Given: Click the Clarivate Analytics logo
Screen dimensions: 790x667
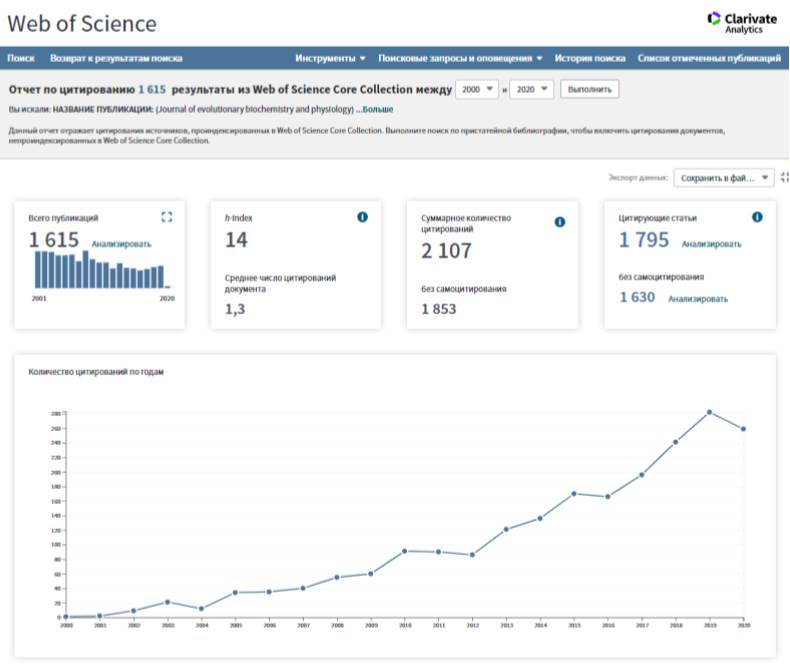Looking at the screenshot, I should [742, 23].
